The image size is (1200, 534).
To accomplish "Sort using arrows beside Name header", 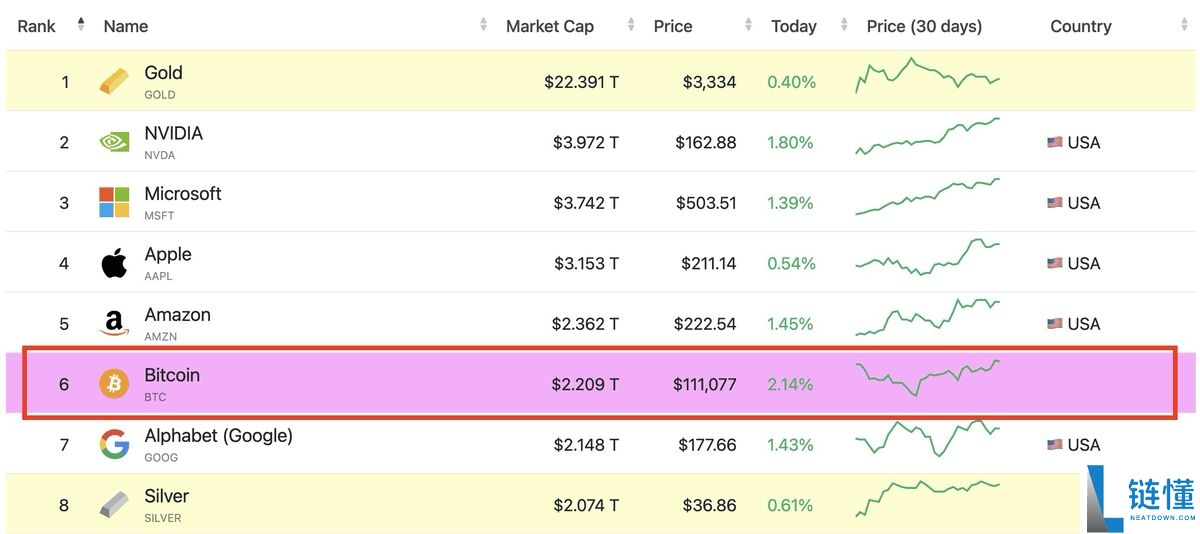I will coord(484,25).
